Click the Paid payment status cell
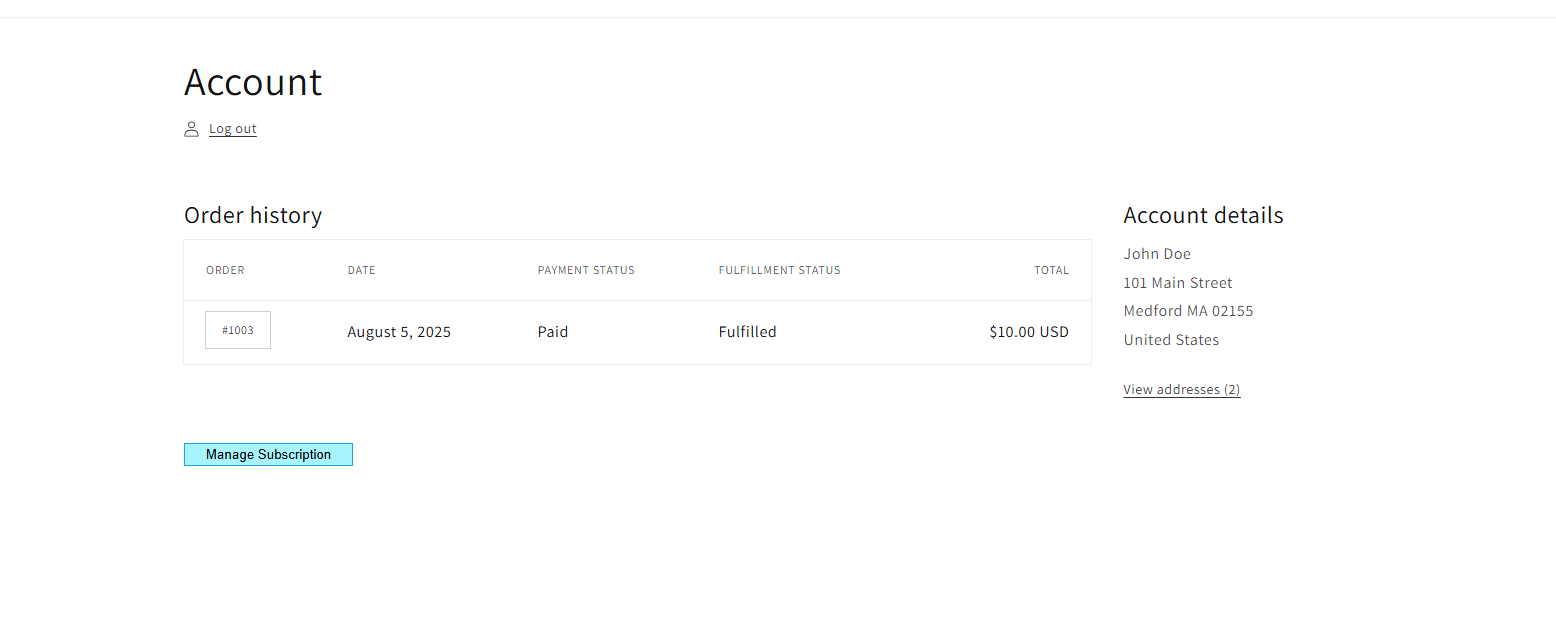This screenshot has height=632, width=1556. (x=553, y=332)
